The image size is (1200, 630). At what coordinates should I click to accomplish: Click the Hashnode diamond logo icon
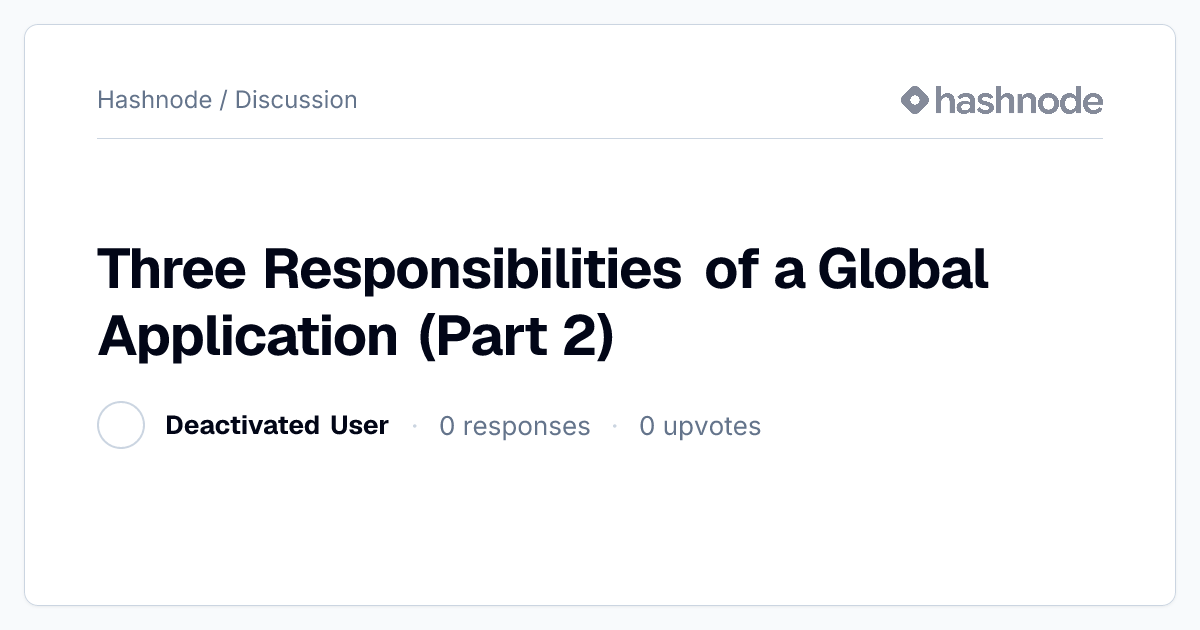(x=915, y=100)
